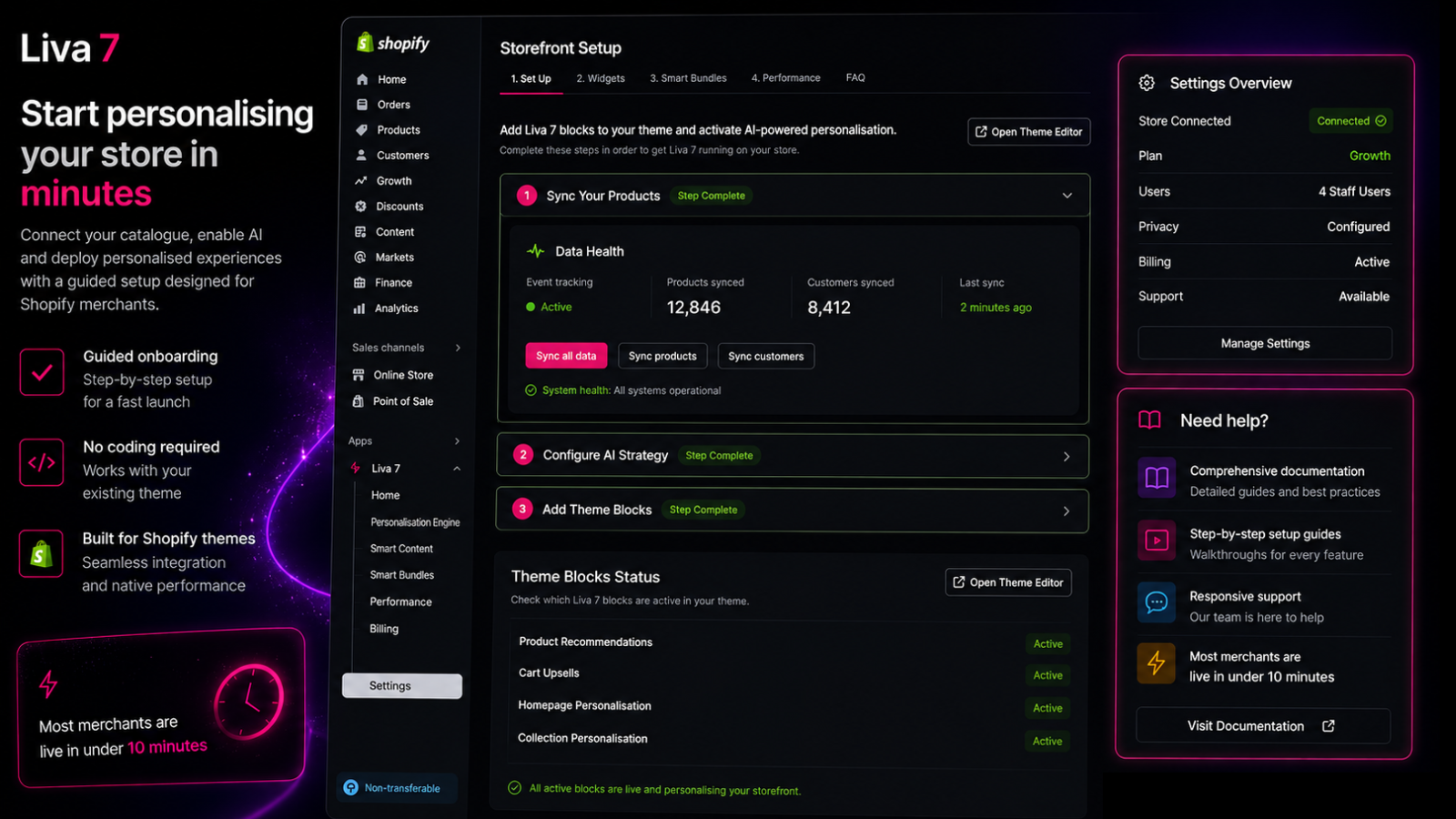Viewport: 1456px width, 819px height.
Task: Open the 4. Performance tab
Action: (786, 78)
